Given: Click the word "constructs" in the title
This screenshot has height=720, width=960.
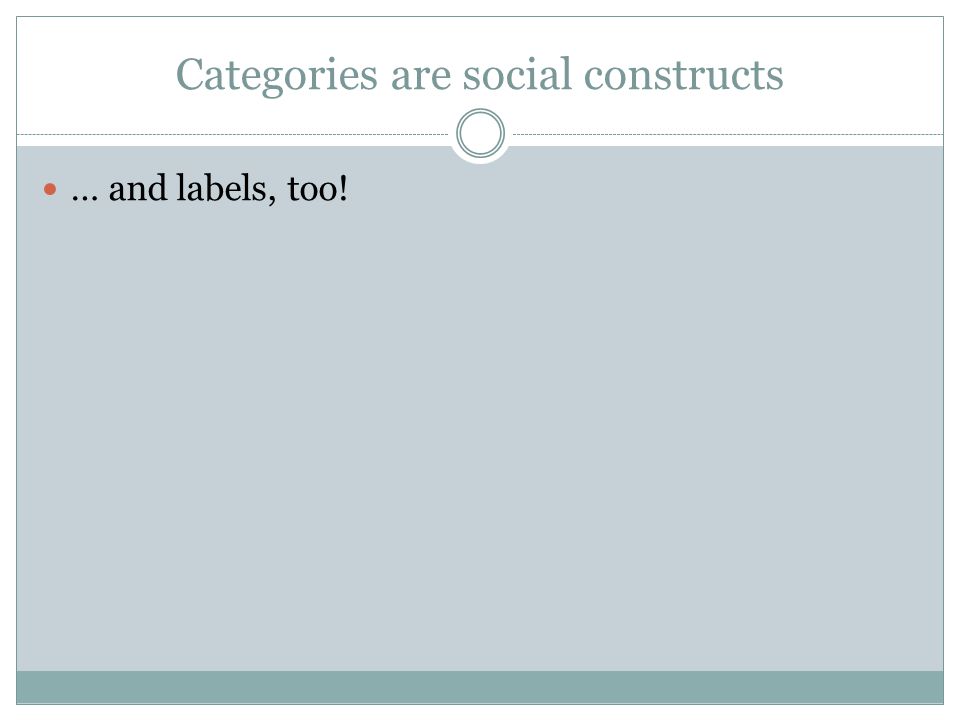Looking at the screenshot, I should 683,77.
